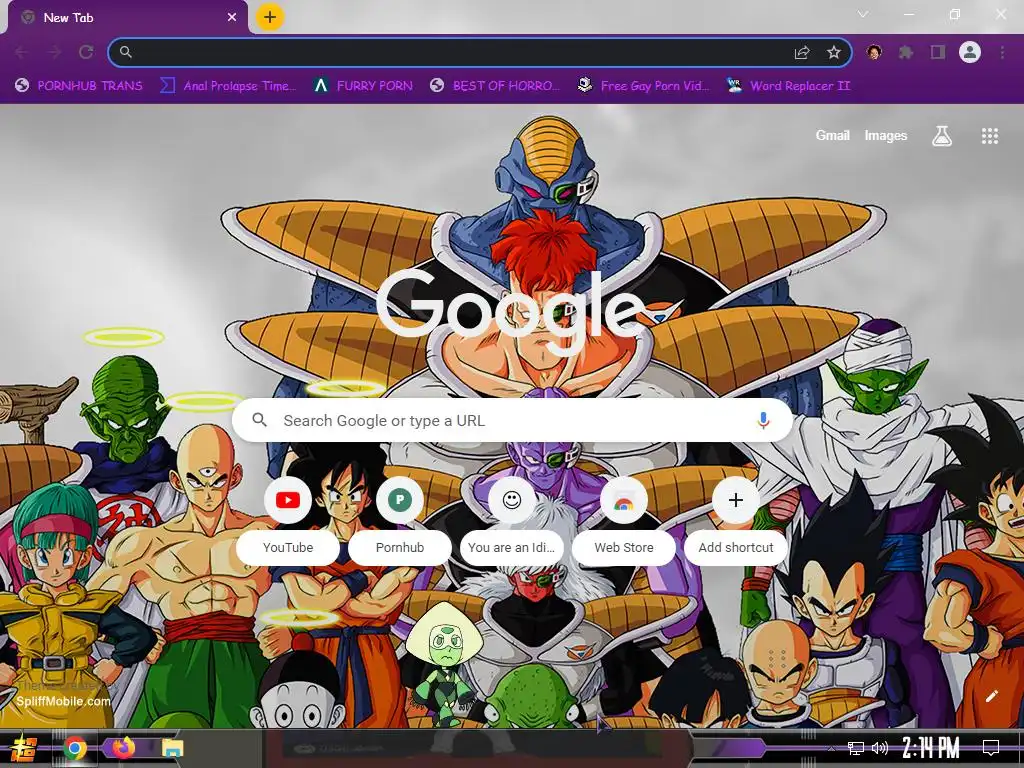The image size is (1024, 768).
Task: Go back using the back arrow
Action: click(x=22, y=52)
